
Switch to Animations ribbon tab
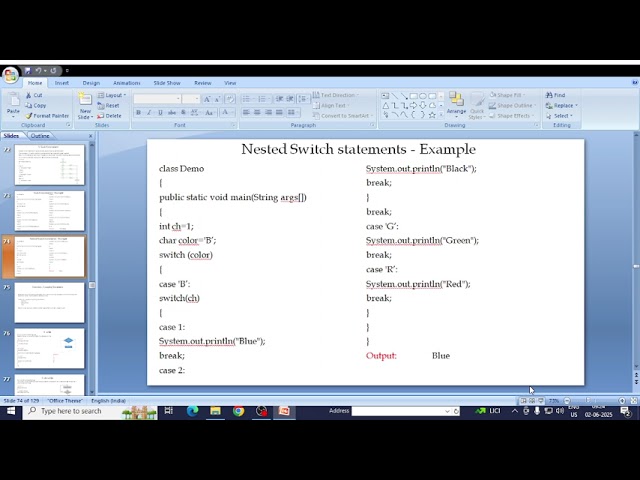coord(127,83)
